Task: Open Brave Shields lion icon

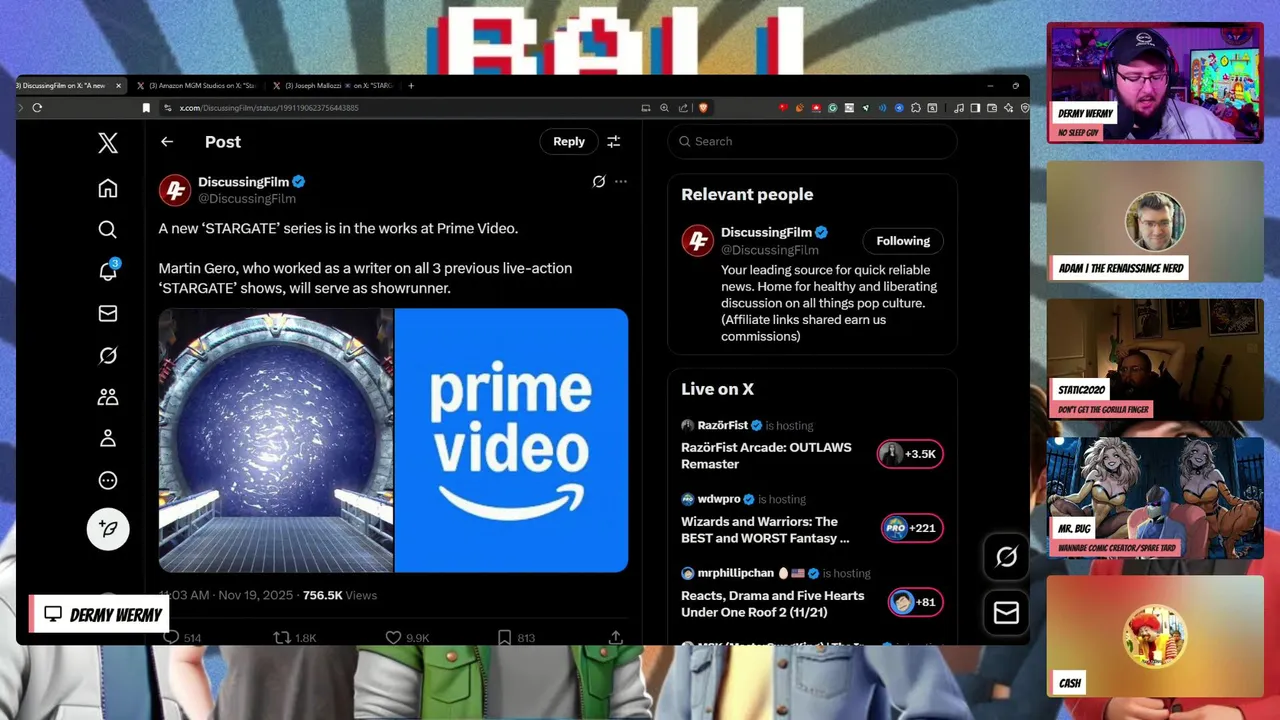Action: [703, 108]
